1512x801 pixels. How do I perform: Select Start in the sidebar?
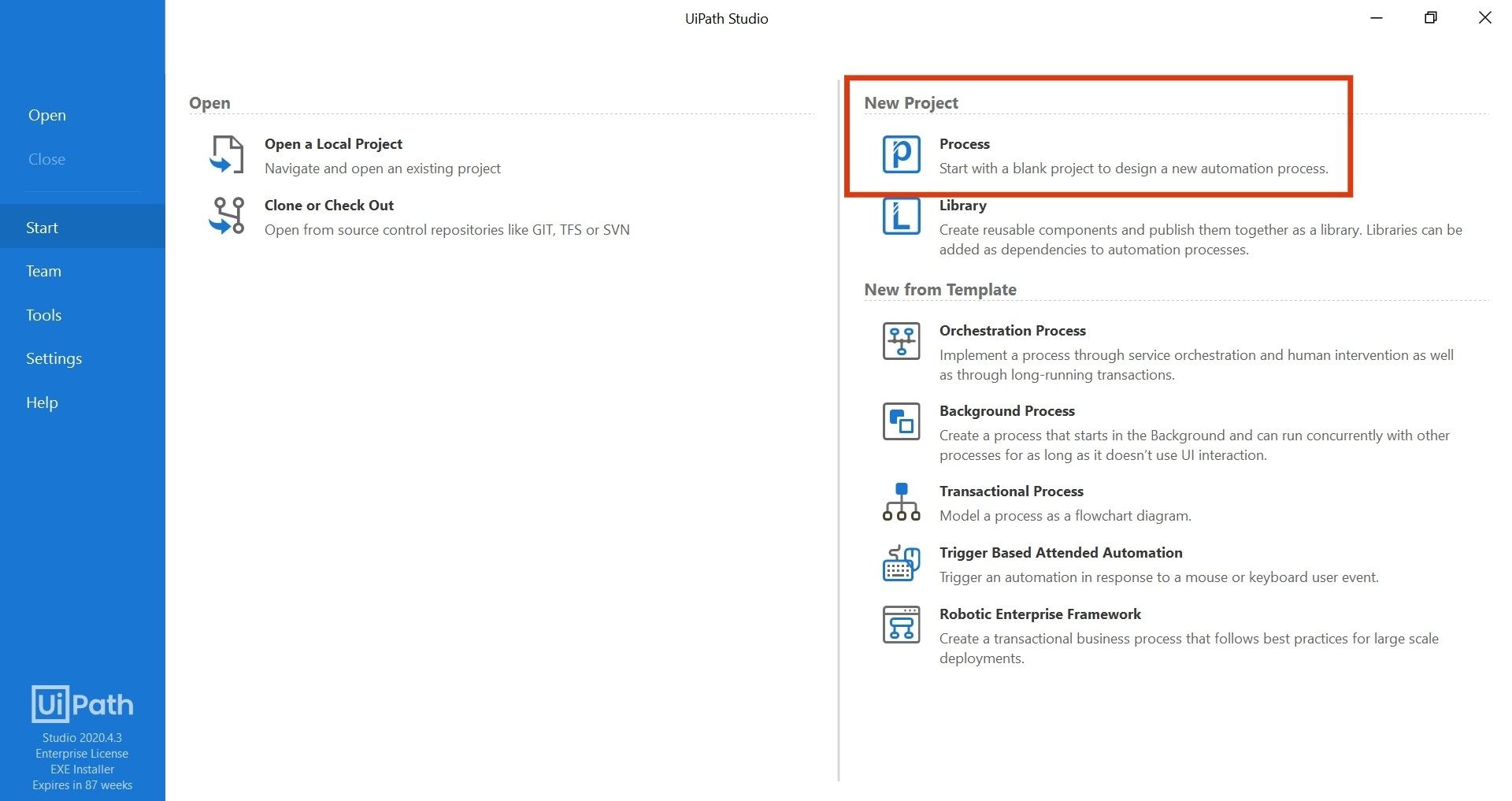point(42,227)
